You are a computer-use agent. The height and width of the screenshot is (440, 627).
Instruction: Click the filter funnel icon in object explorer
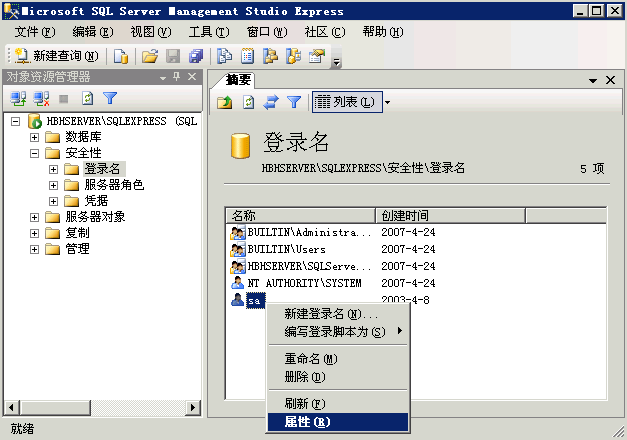click(x=110, y=98)
